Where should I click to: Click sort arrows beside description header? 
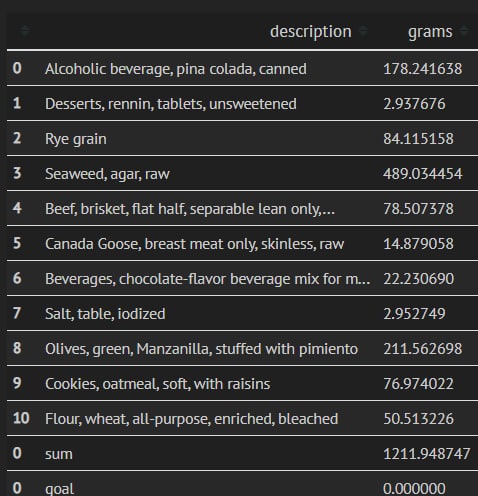pyautogui.click(x=363, y=31)
